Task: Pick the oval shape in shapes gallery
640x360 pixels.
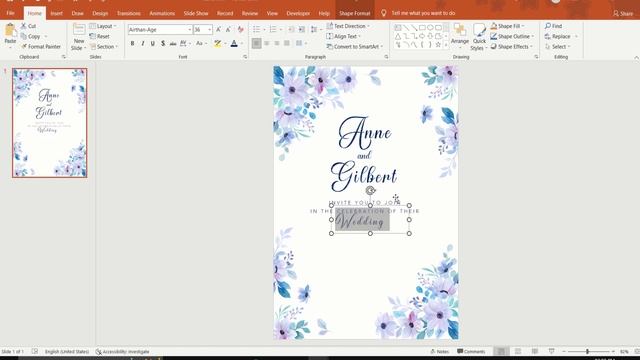Action: click(430, 28)
